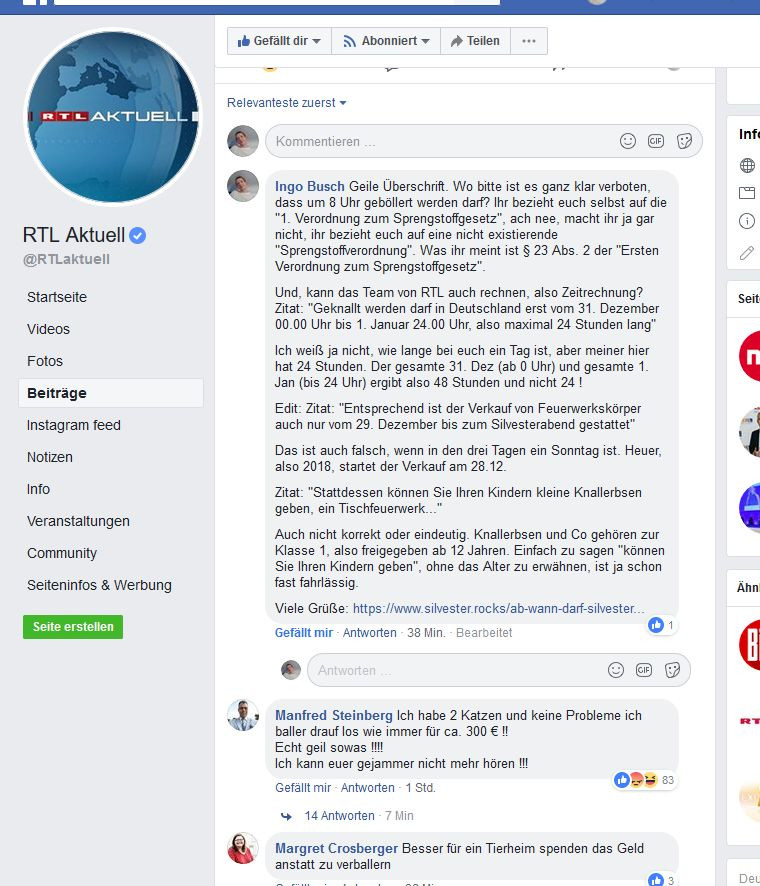Toggle Gefällt mir on Ingo Busch's comment
760x886 pixels.
coord(303,633)
